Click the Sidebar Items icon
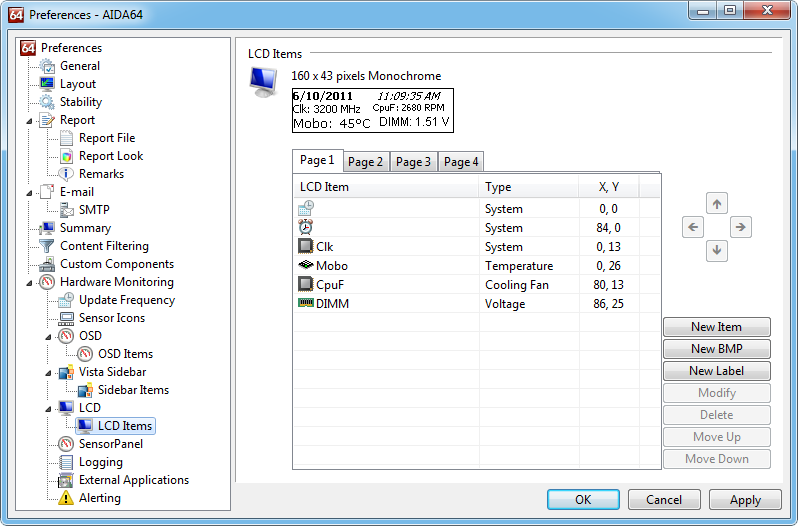 pos(85,390)
